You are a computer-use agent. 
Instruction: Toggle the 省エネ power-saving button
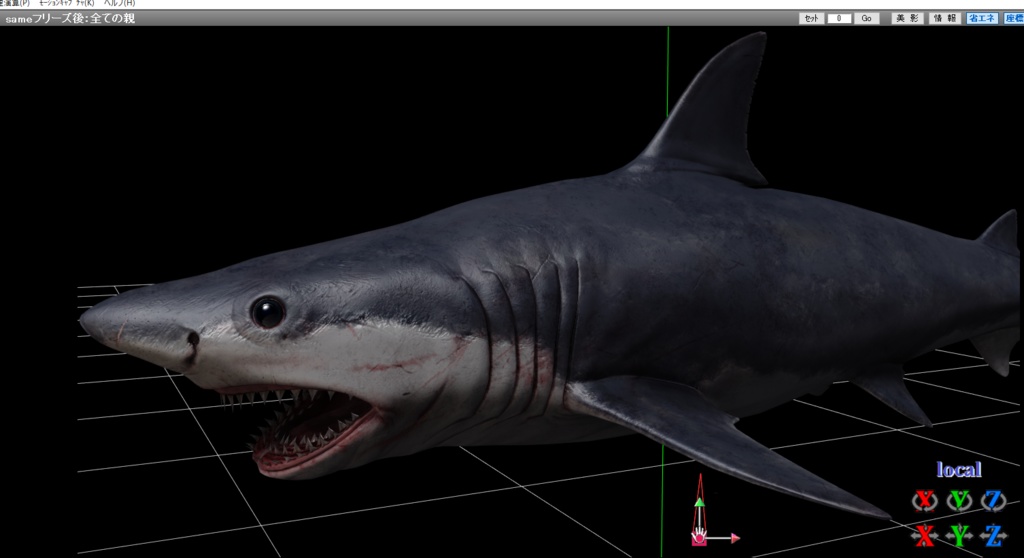[x=982, y=18]
